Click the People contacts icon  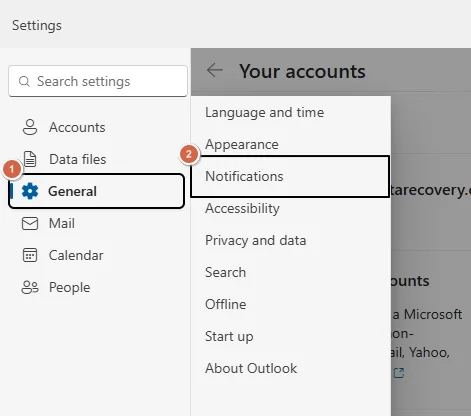(x=30, y=287)
